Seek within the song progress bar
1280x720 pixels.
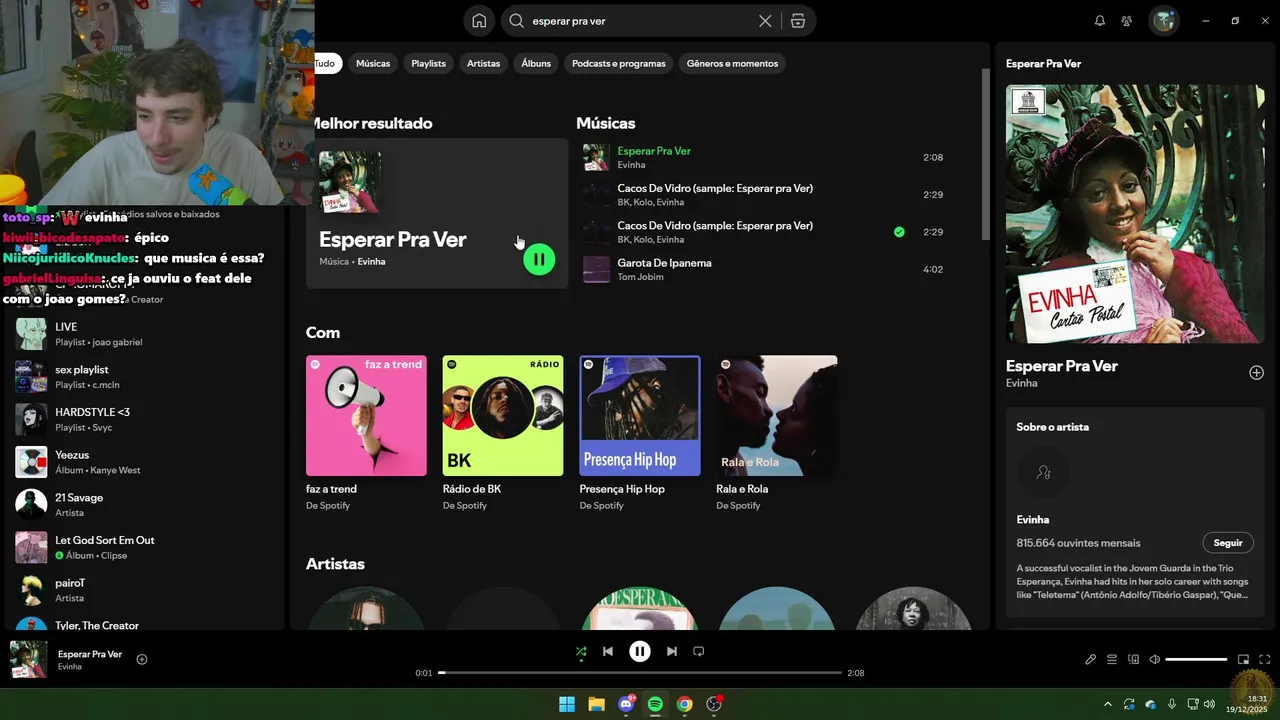point(640,673)
